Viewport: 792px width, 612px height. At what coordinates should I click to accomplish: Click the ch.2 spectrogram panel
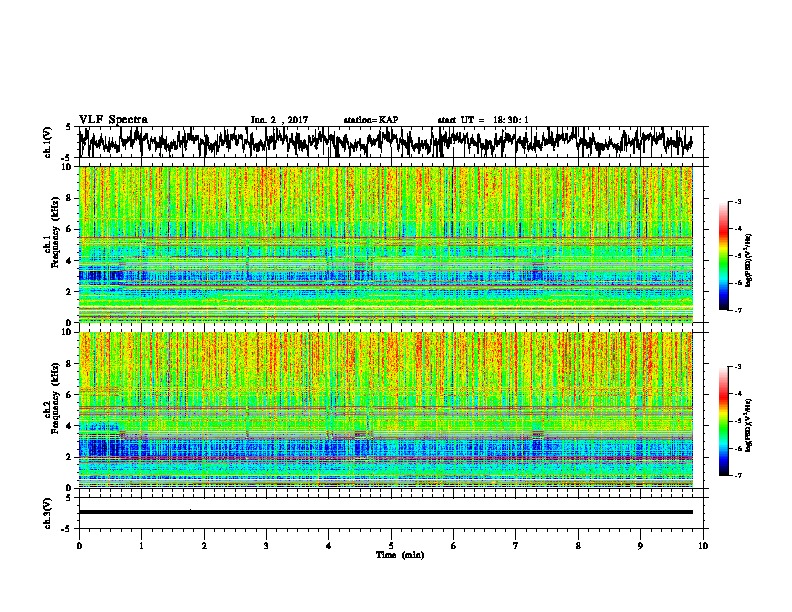click(385, 410)
